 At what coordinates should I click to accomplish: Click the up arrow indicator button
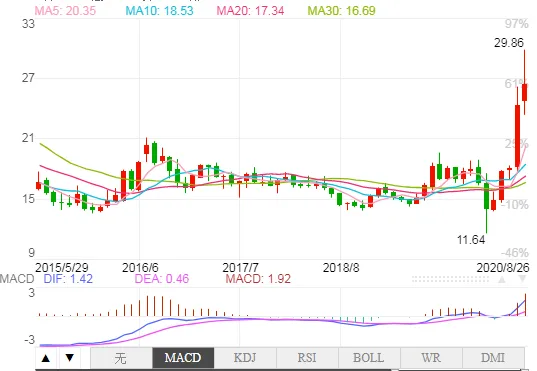(x=46, y=358)
